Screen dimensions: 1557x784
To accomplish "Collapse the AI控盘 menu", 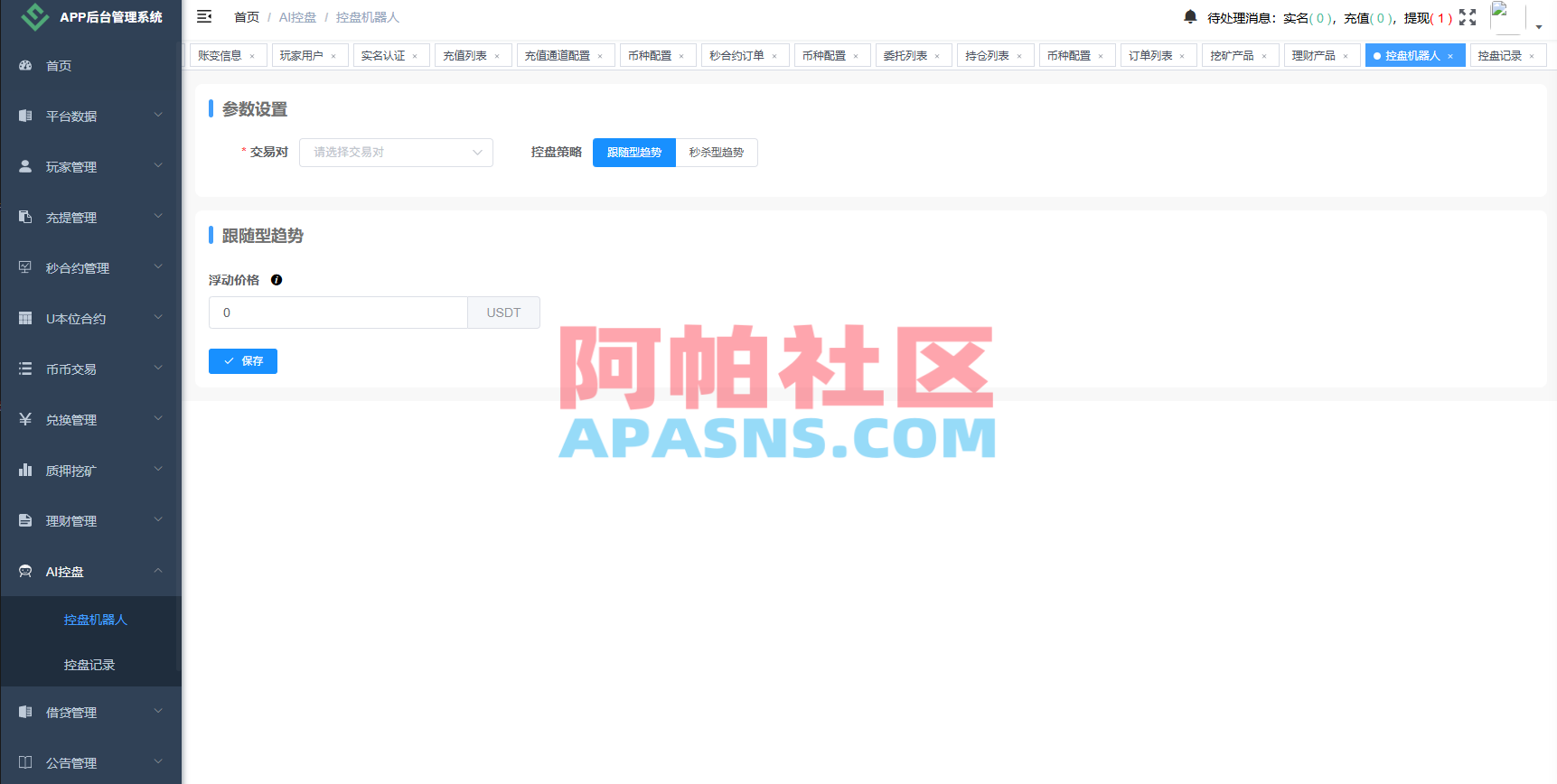I will pyautogui.click(x=90, y=571).
